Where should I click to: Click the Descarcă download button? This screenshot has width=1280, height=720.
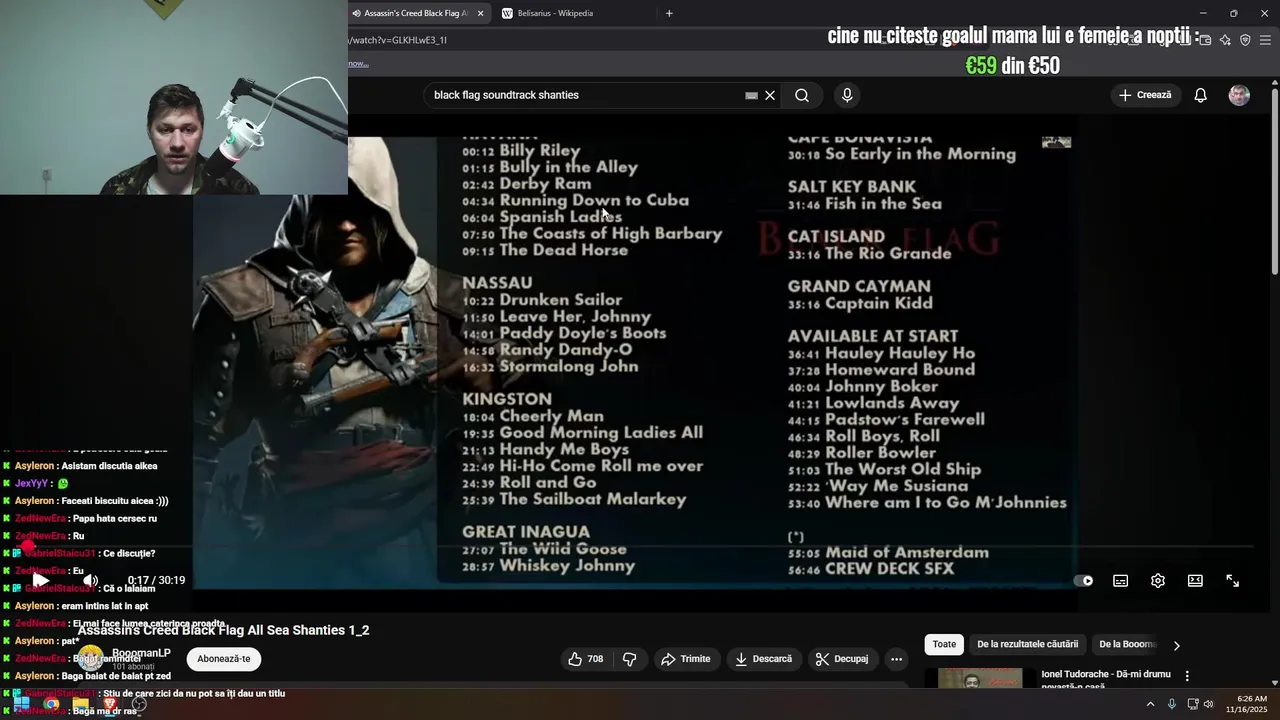(x=763, y=659)
